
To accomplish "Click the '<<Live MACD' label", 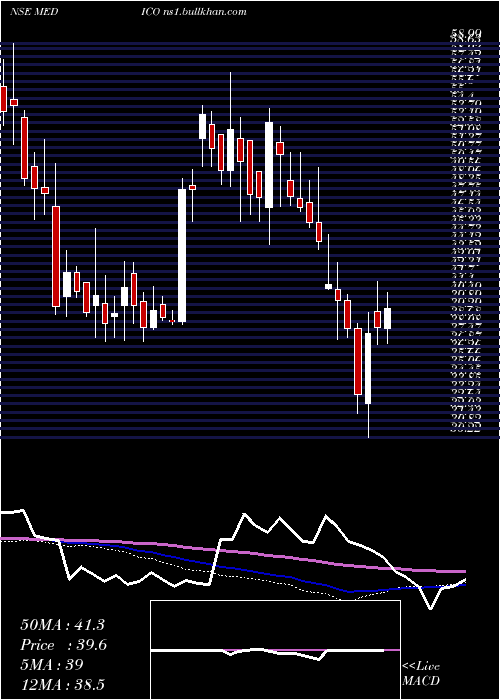I will click(421, 674).
